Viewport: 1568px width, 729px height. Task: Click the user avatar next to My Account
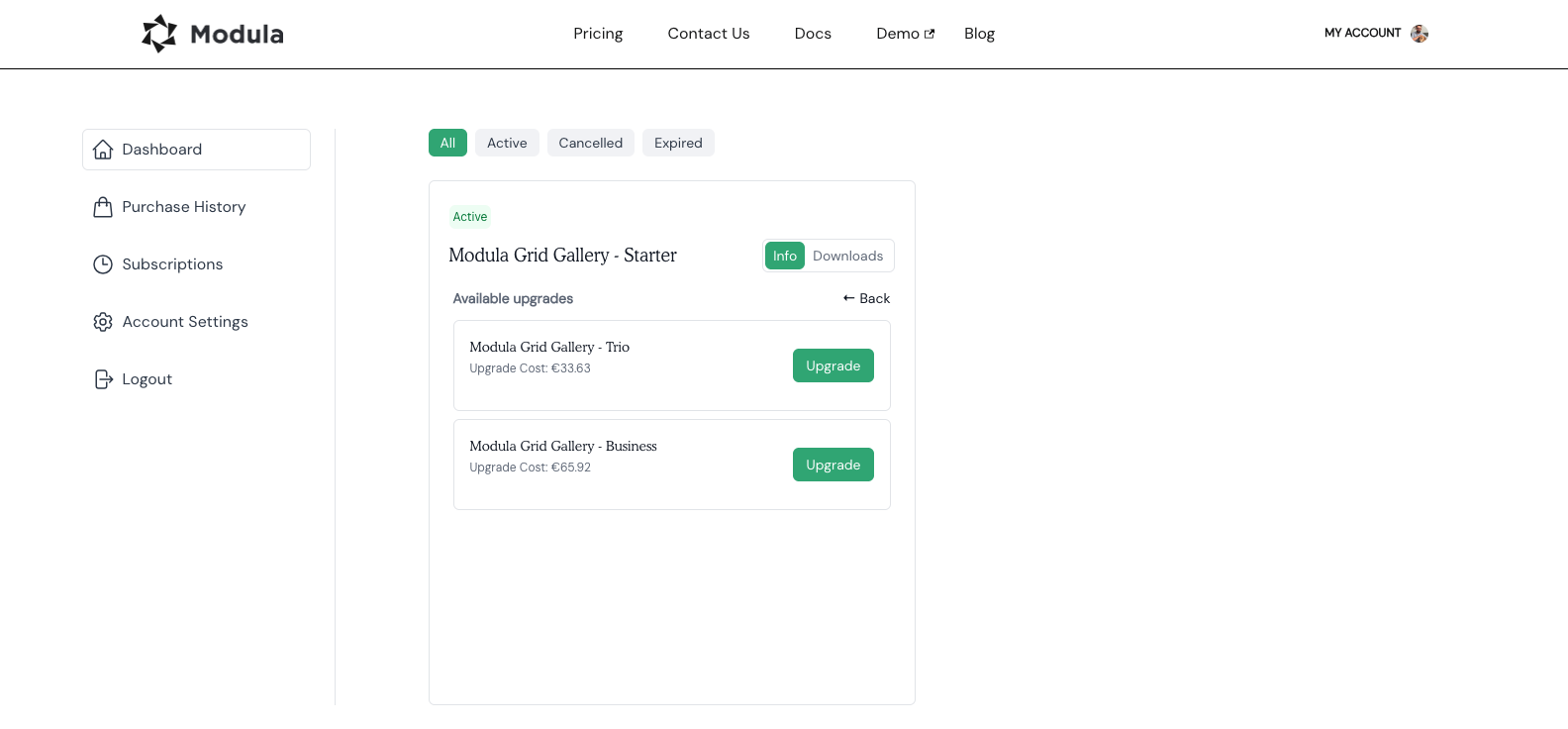point(1419,34)
